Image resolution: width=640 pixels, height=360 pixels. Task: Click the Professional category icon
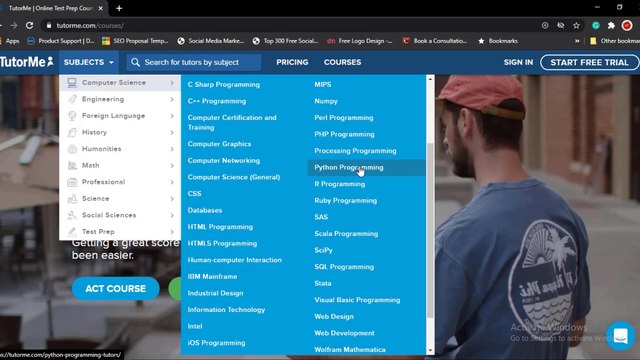click(72, 182)
